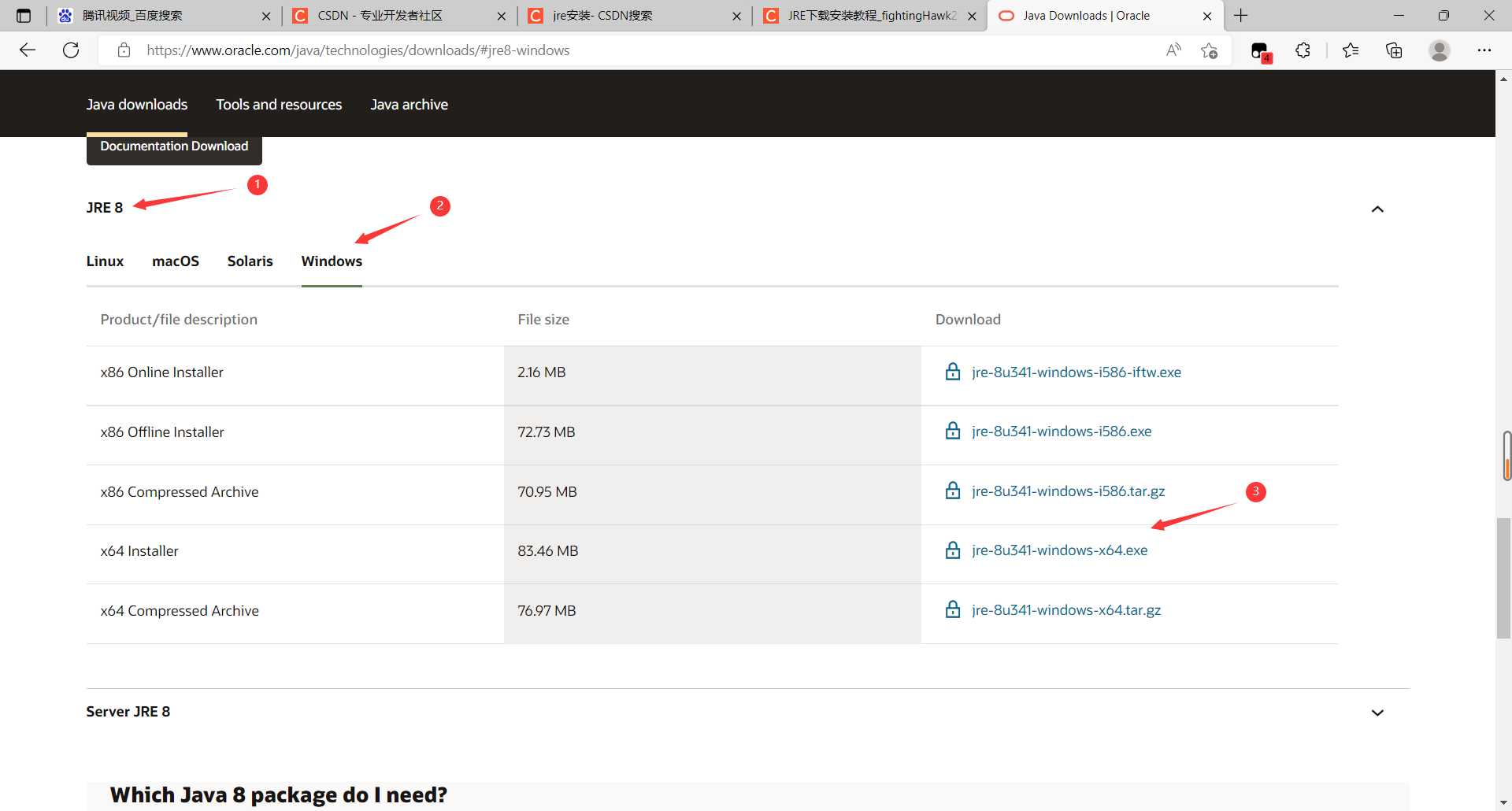Click the x86 Compressed Archive cell
The image size is (1512, 811).
click(295, 495)
